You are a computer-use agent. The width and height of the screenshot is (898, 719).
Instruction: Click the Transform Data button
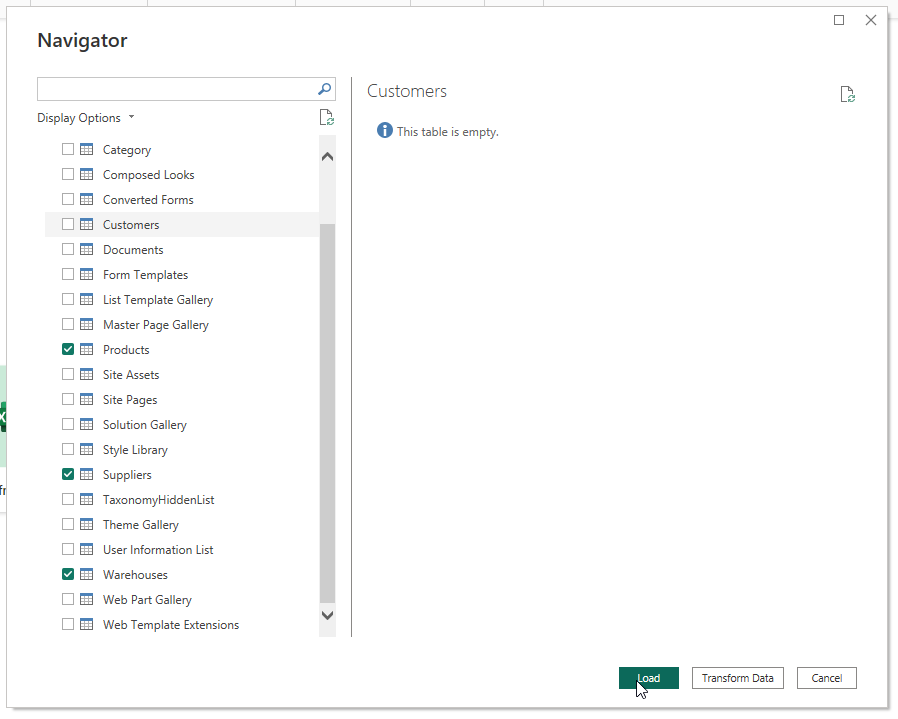click(x=738, y=678)
